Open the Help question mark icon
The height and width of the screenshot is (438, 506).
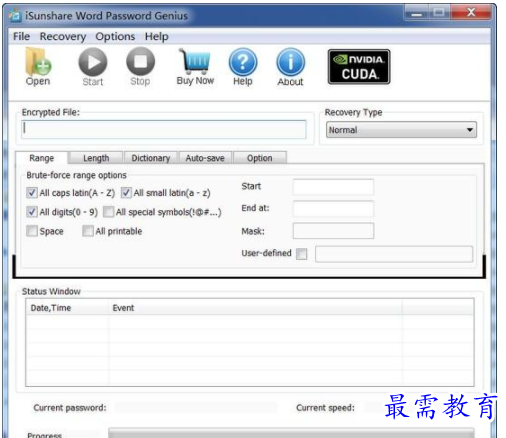[x=243, y=66]
